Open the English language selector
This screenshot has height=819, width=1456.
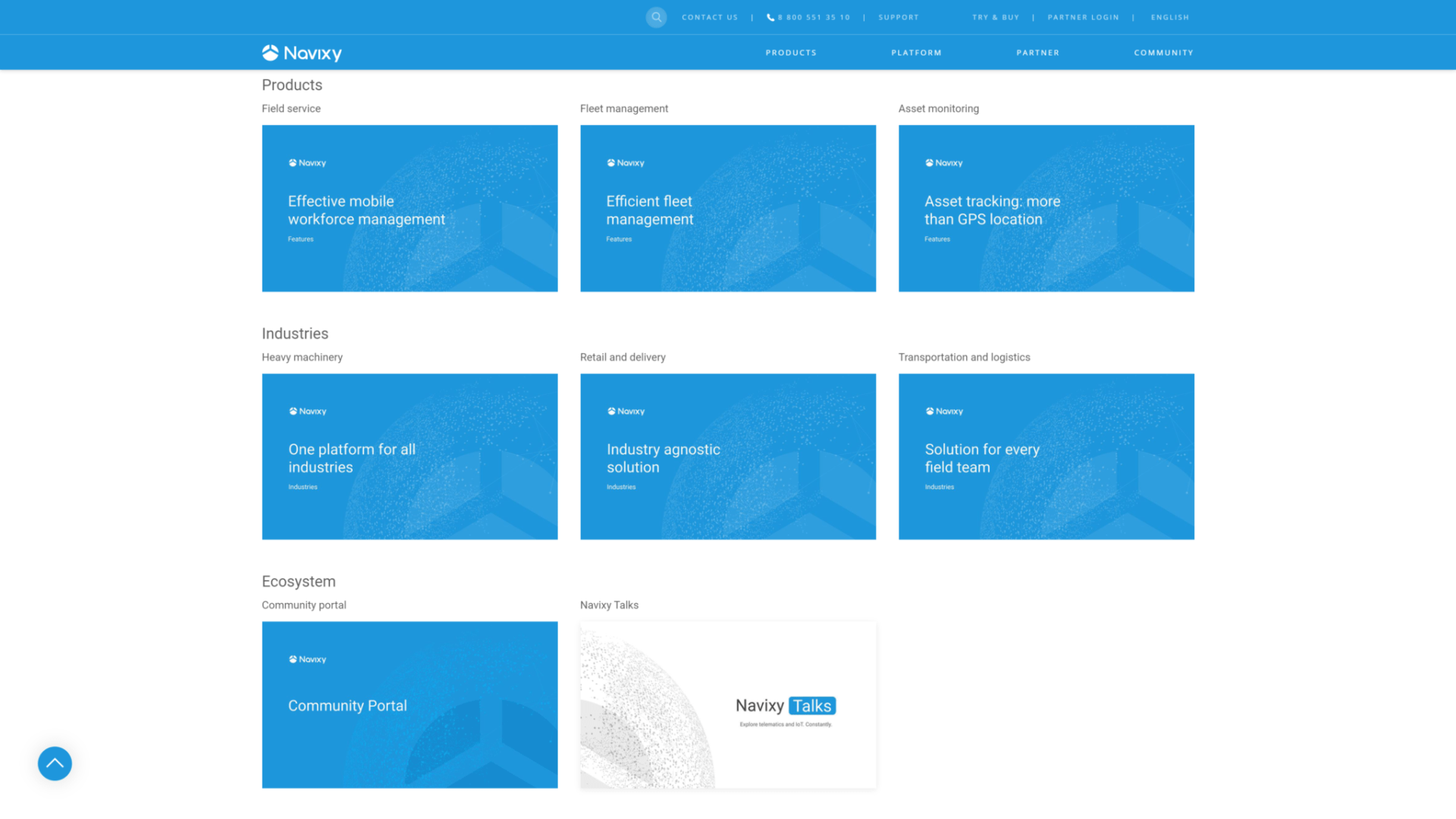point(1170,17)
